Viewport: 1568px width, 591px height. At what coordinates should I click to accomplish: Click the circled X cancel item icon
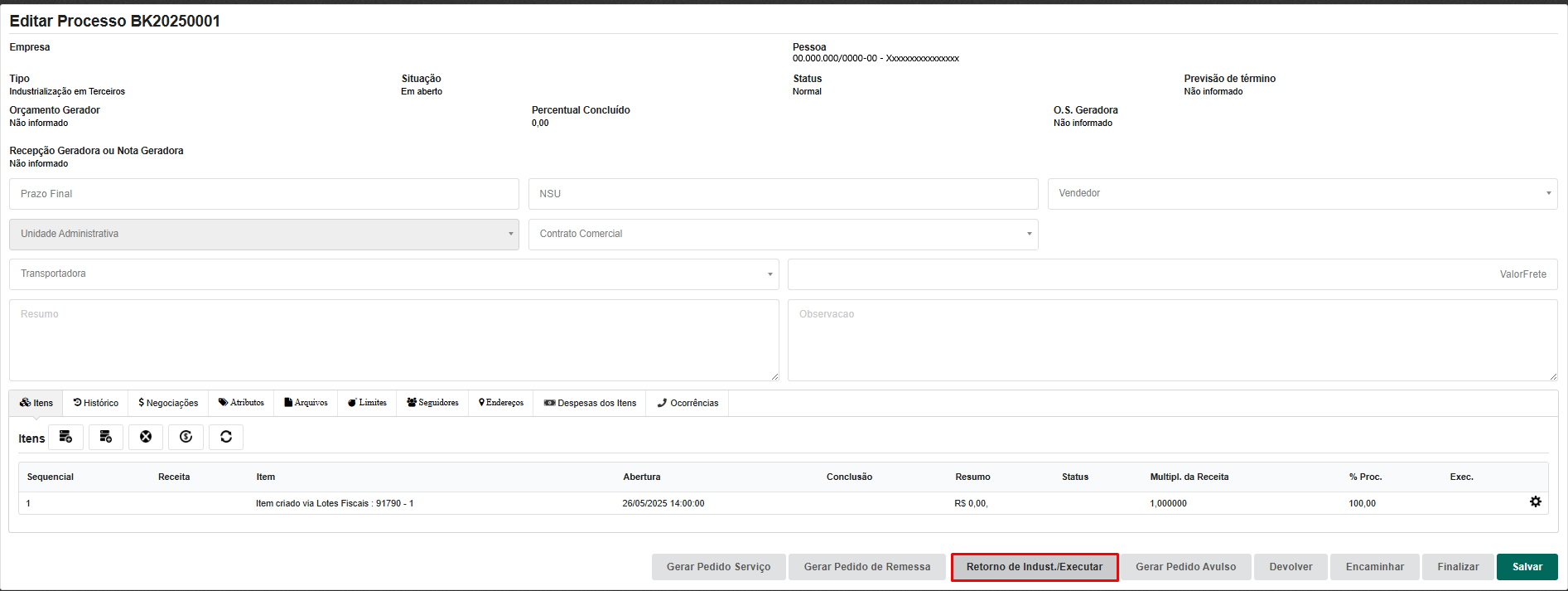coord(146,437)
